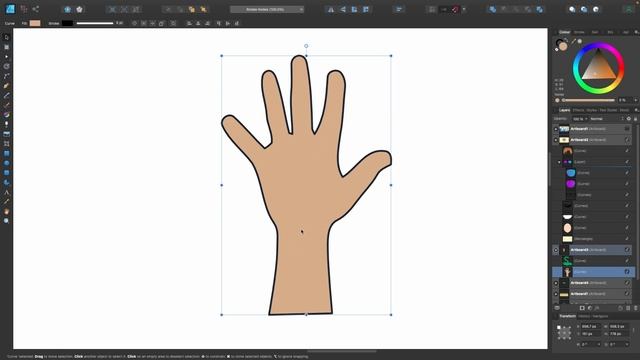The width and height of the screenshot is (640, 360).
Task: Click the Add boolean operation icon
Action: tap(493, 9)
